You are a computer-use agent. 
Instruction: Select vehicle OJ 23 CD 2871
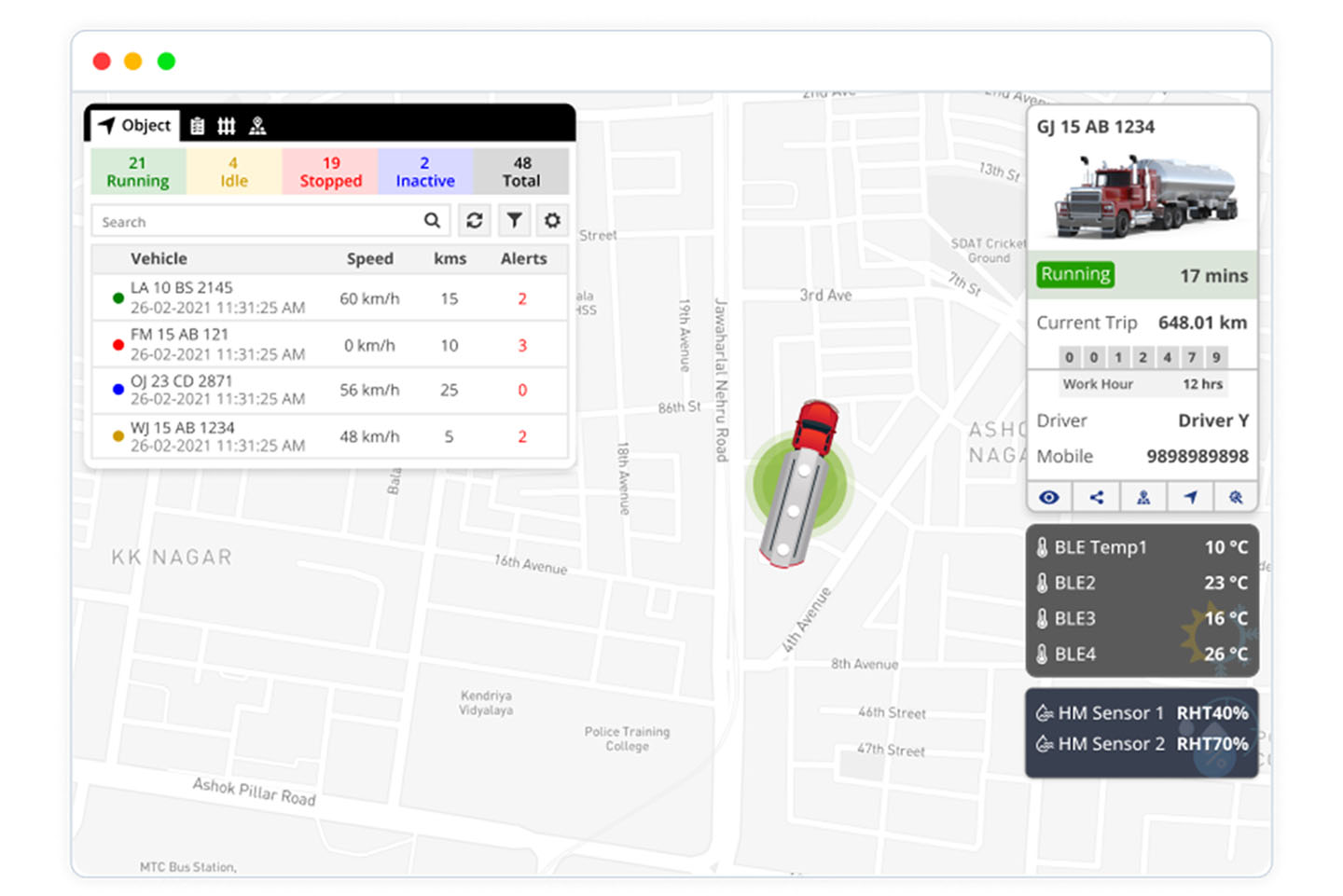click(330, 390)
